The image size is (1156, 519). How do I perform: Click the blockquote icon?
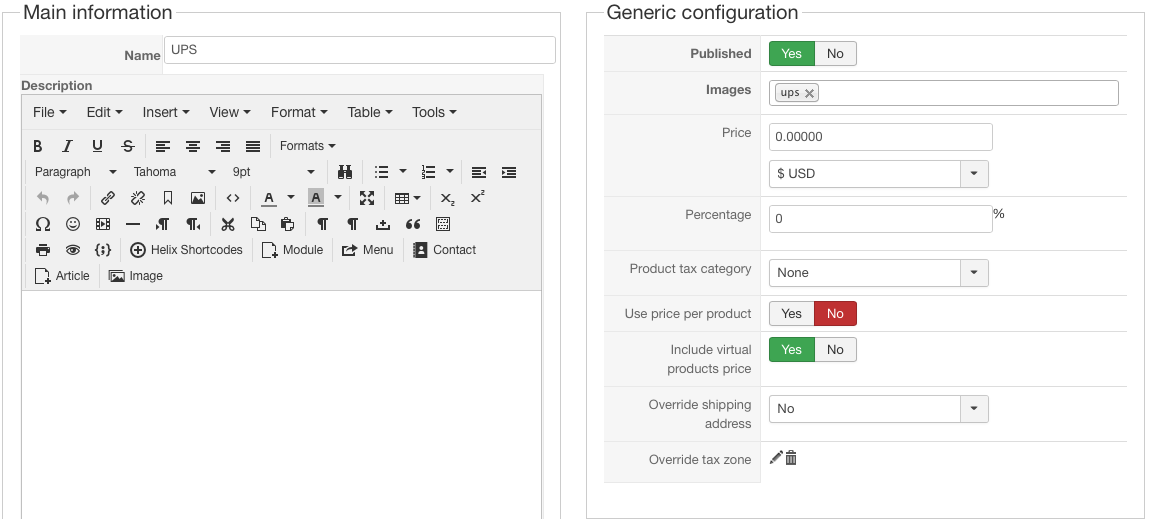pyautogui.click(x=413, y=224)
